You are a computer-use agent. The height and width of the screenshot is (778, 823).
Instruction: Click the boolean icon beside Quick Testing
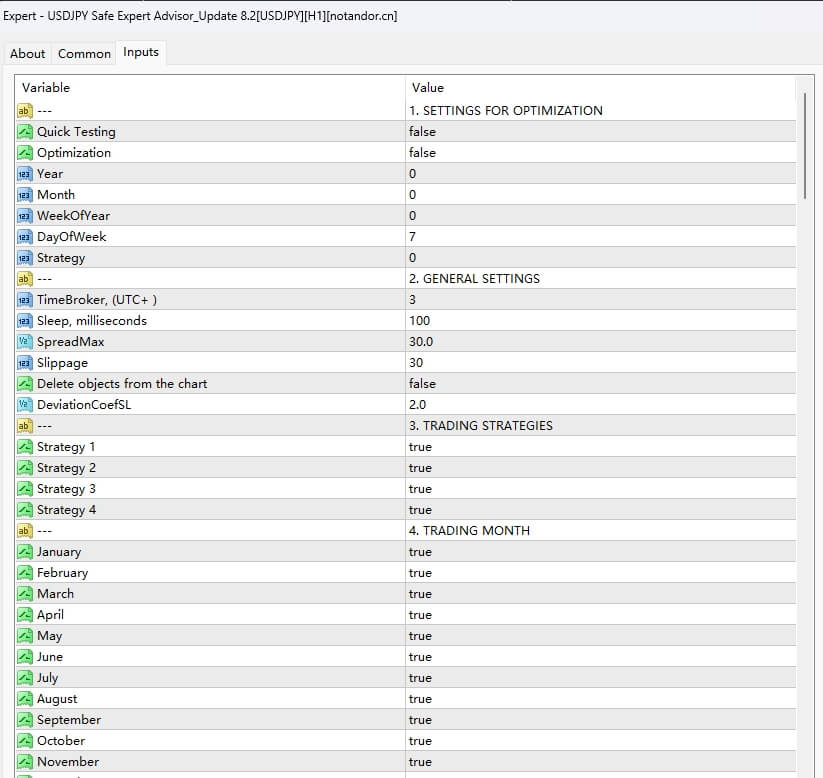tap(25, 132)
